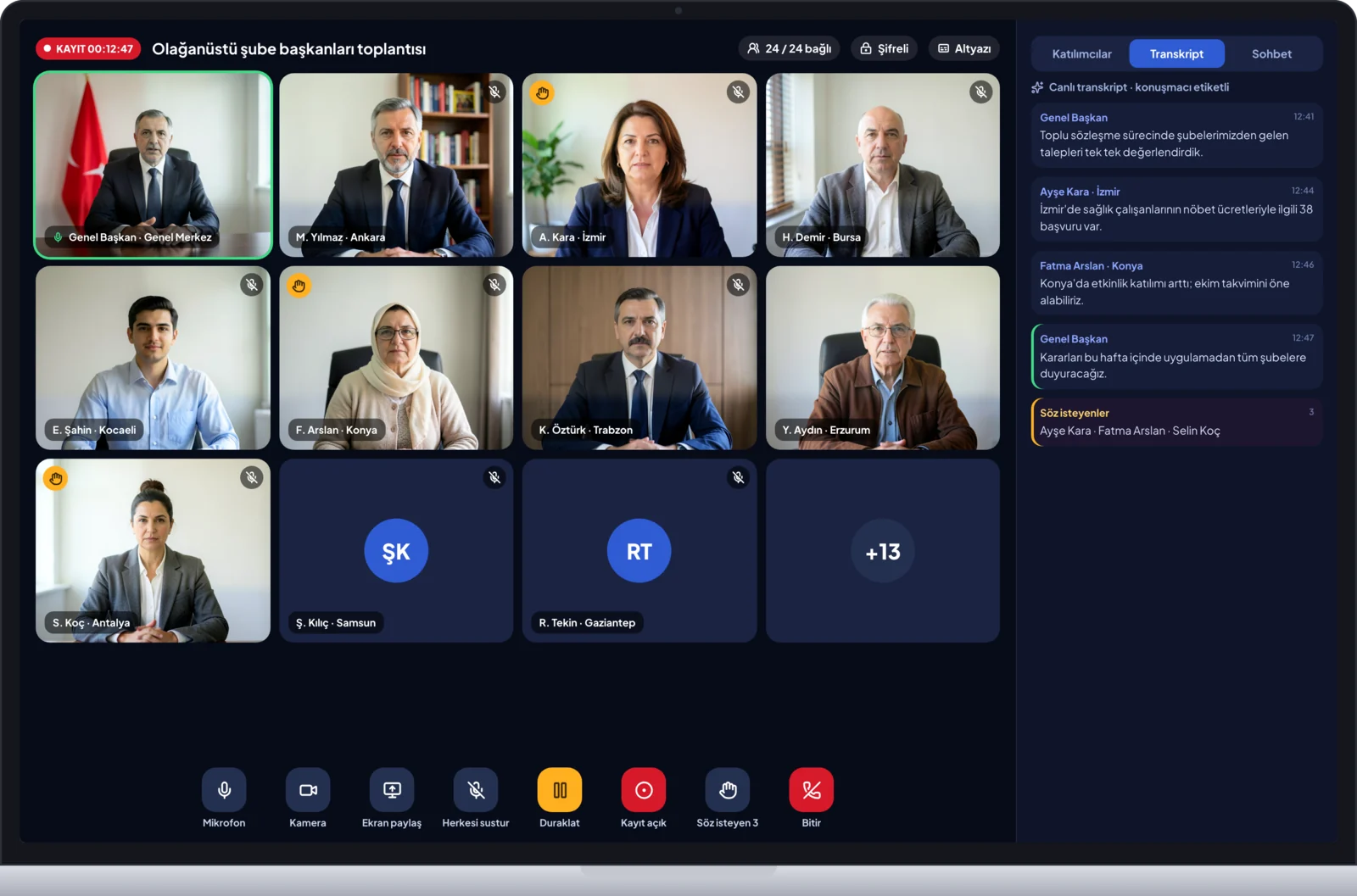Open the 24 / 24 bağlı participant count
The width and height of the screenshot is (1357, 896).
click(x=789, y=48)
